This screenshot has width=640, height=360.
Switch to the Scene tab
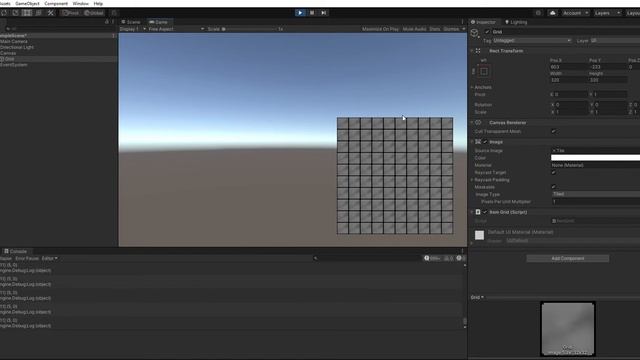tap(131, 22)
